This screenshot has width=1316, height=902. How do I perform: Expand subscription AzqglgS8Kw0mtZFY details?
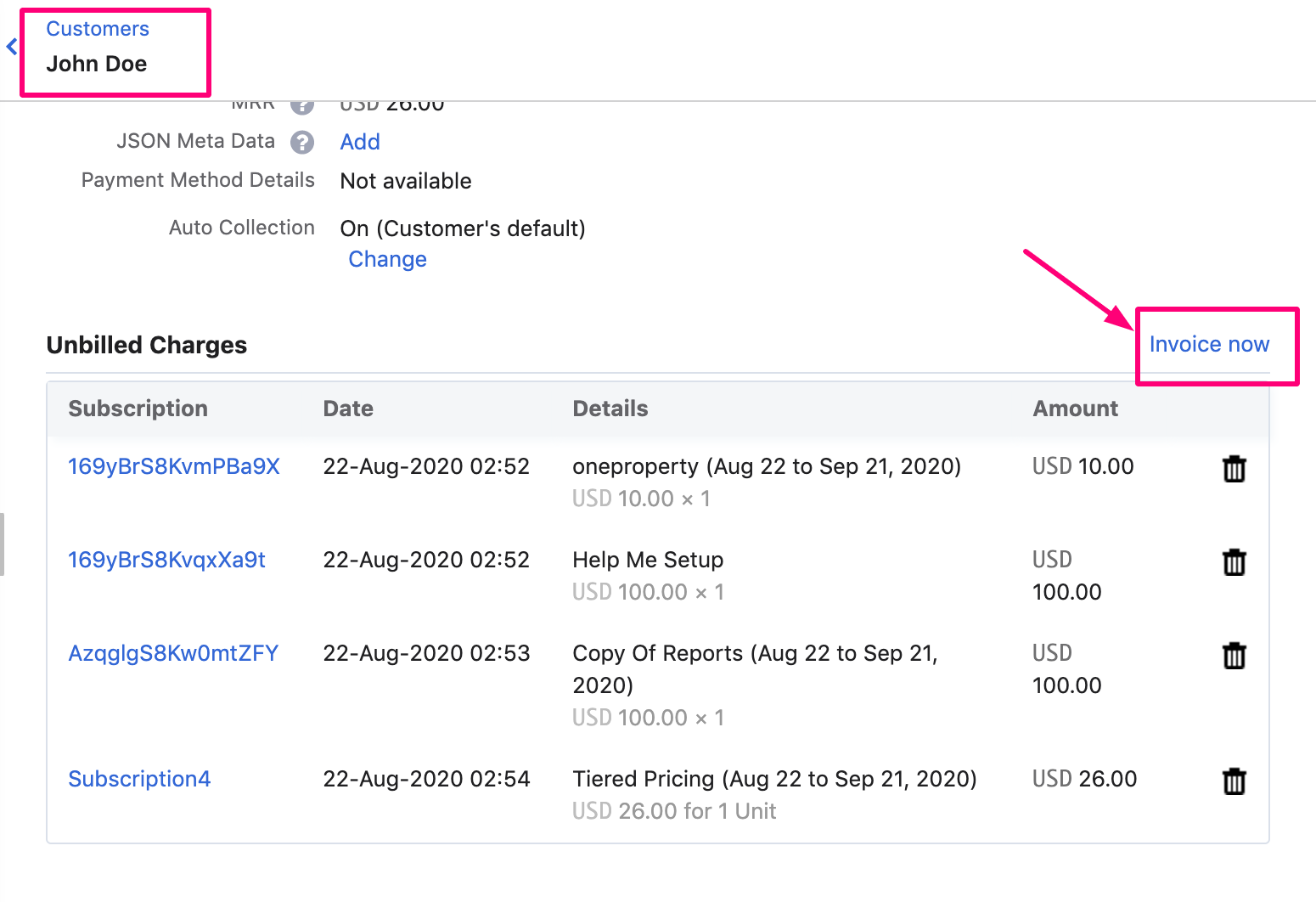pos(173,653)
